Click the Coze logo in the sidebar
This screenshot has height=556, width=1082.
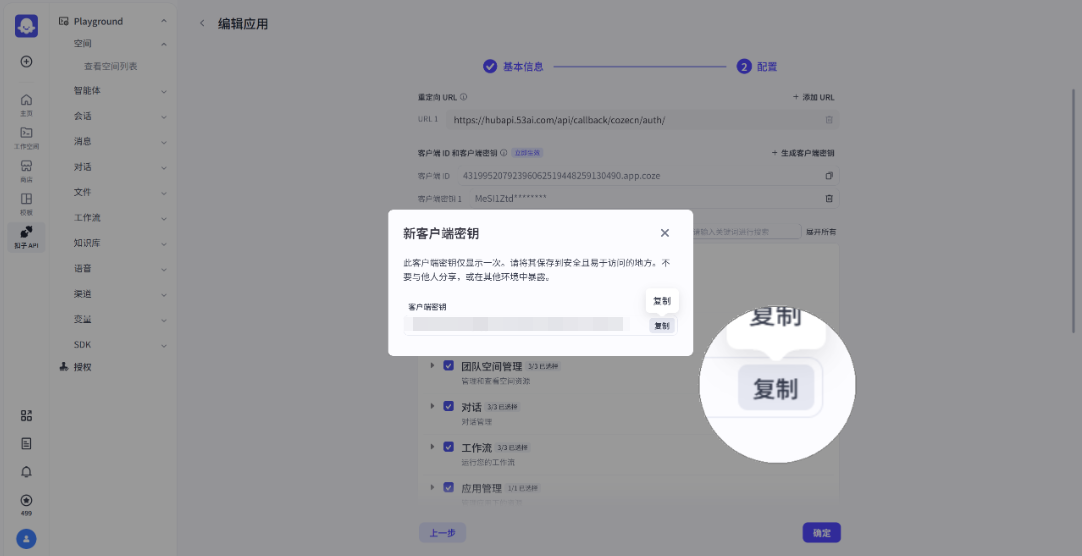(x=26, y=26)
